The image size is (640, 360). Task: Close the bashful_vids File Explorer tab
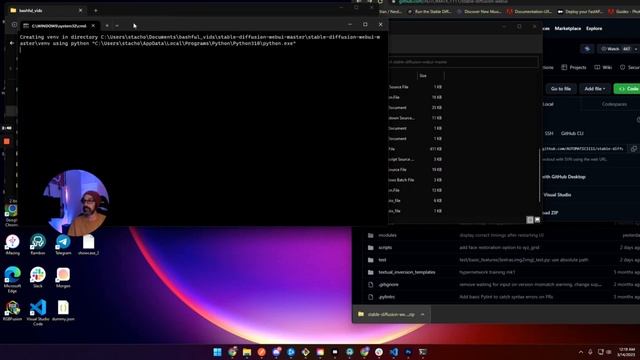(x=80, y=10)
